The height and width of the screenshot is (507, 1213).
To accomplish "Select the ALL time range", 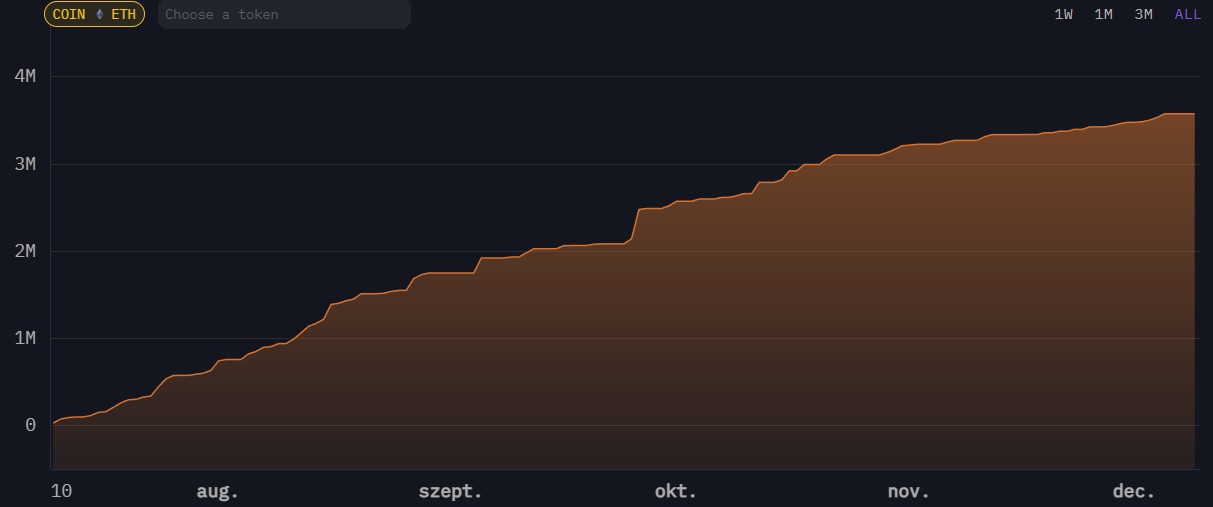I will coord(1188,14).
